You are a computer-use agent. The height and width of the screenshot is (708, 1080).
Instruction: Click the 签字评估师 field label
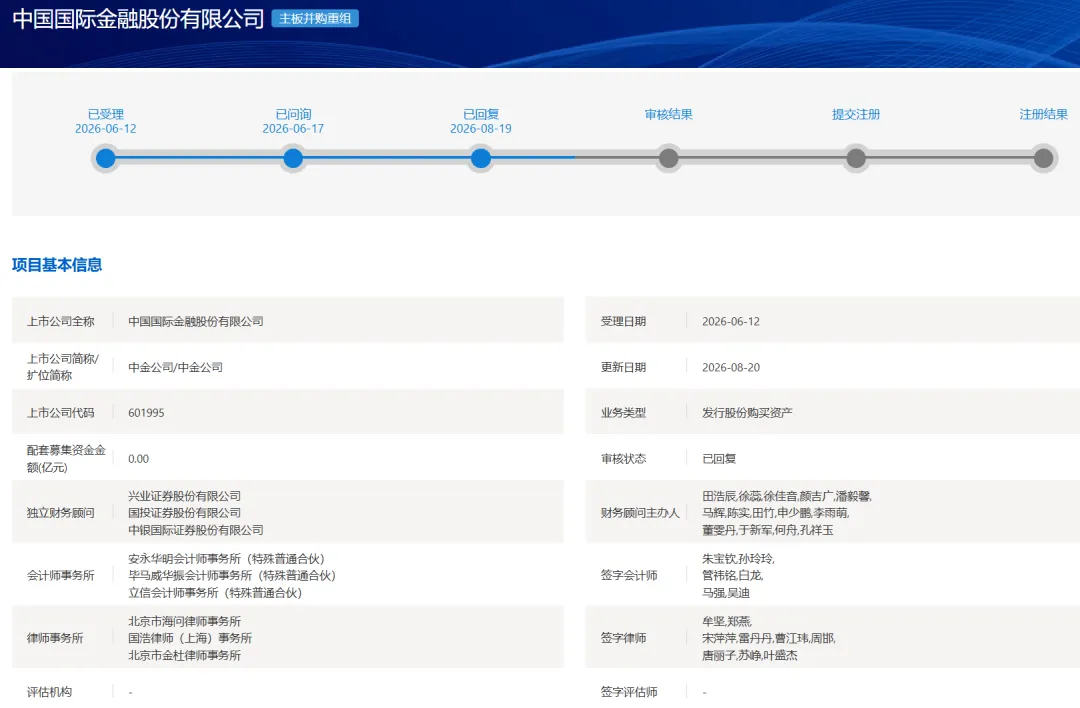pos(629,691)
